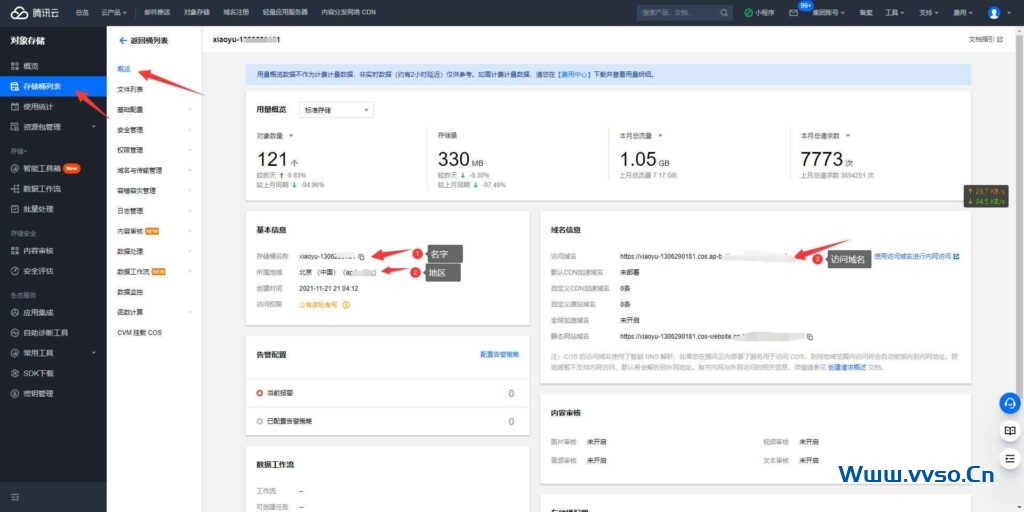
Task: Click the search magnifier icon
Action: tap(725, 13)
